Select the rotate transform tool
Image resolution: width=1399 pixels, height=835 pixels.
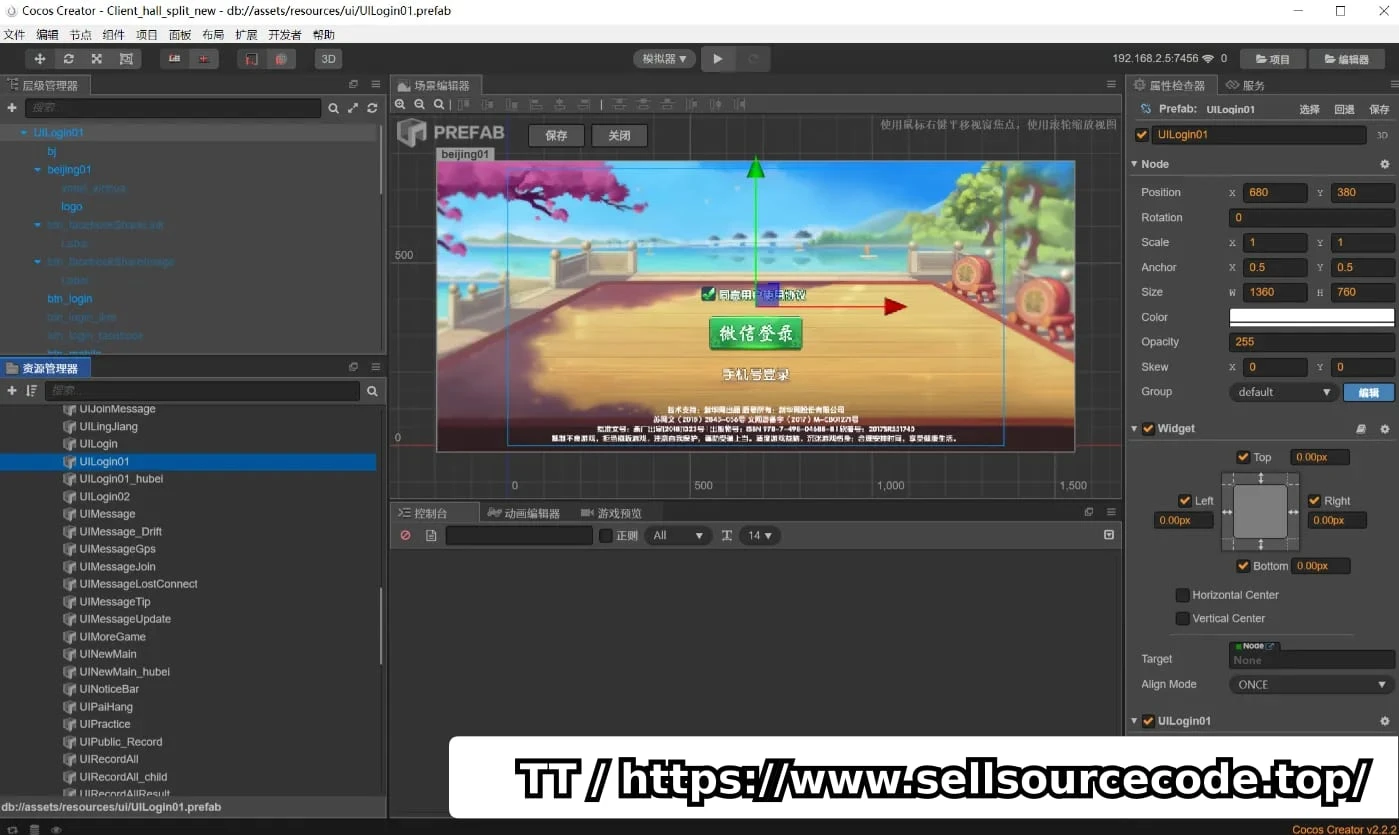(x=69, y=59)
